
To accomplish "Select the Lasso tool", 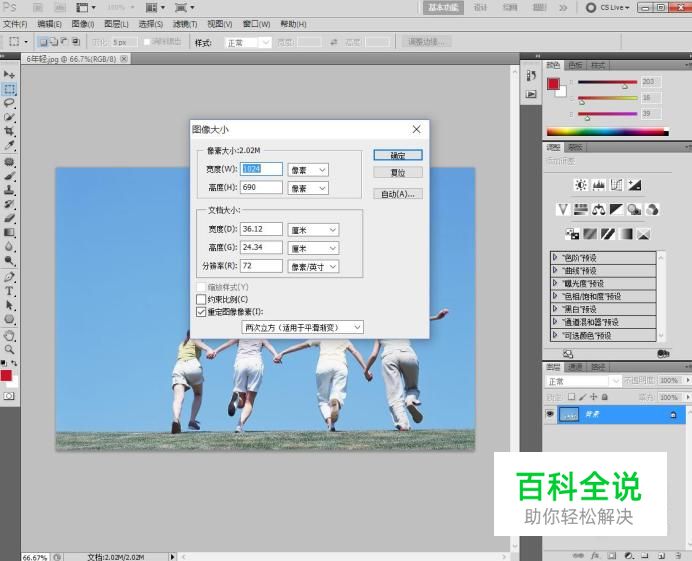I will pos(9,103).
